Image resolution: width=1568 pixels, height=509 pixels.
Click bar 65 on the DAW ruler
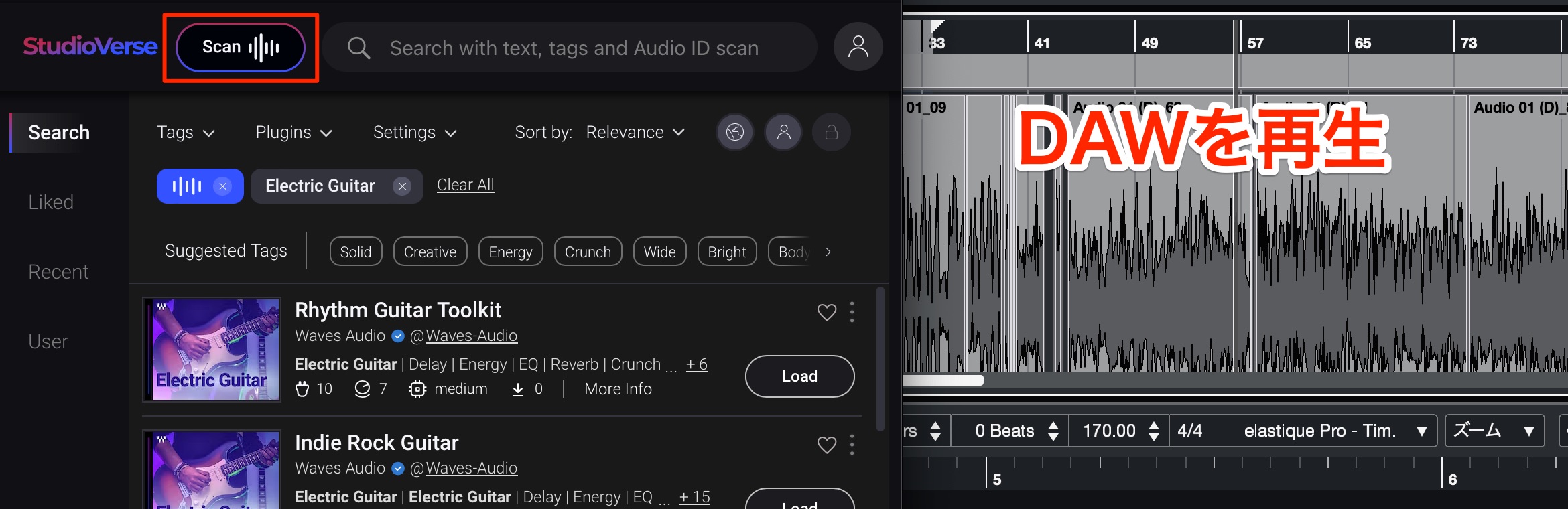1362,43
